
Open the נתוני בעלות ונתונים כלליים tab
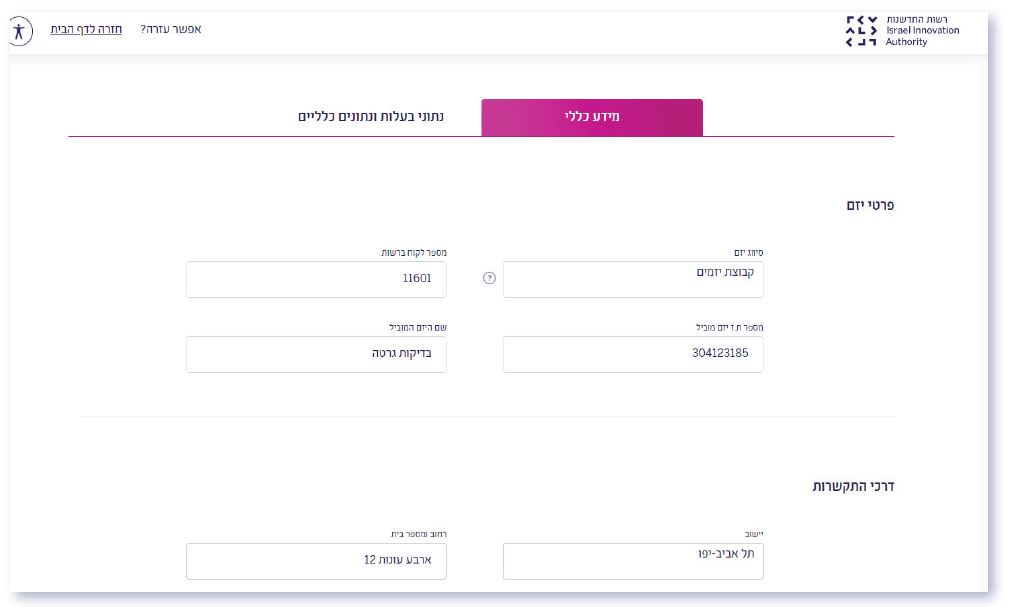pyautogui.click(x=371, y=117)
